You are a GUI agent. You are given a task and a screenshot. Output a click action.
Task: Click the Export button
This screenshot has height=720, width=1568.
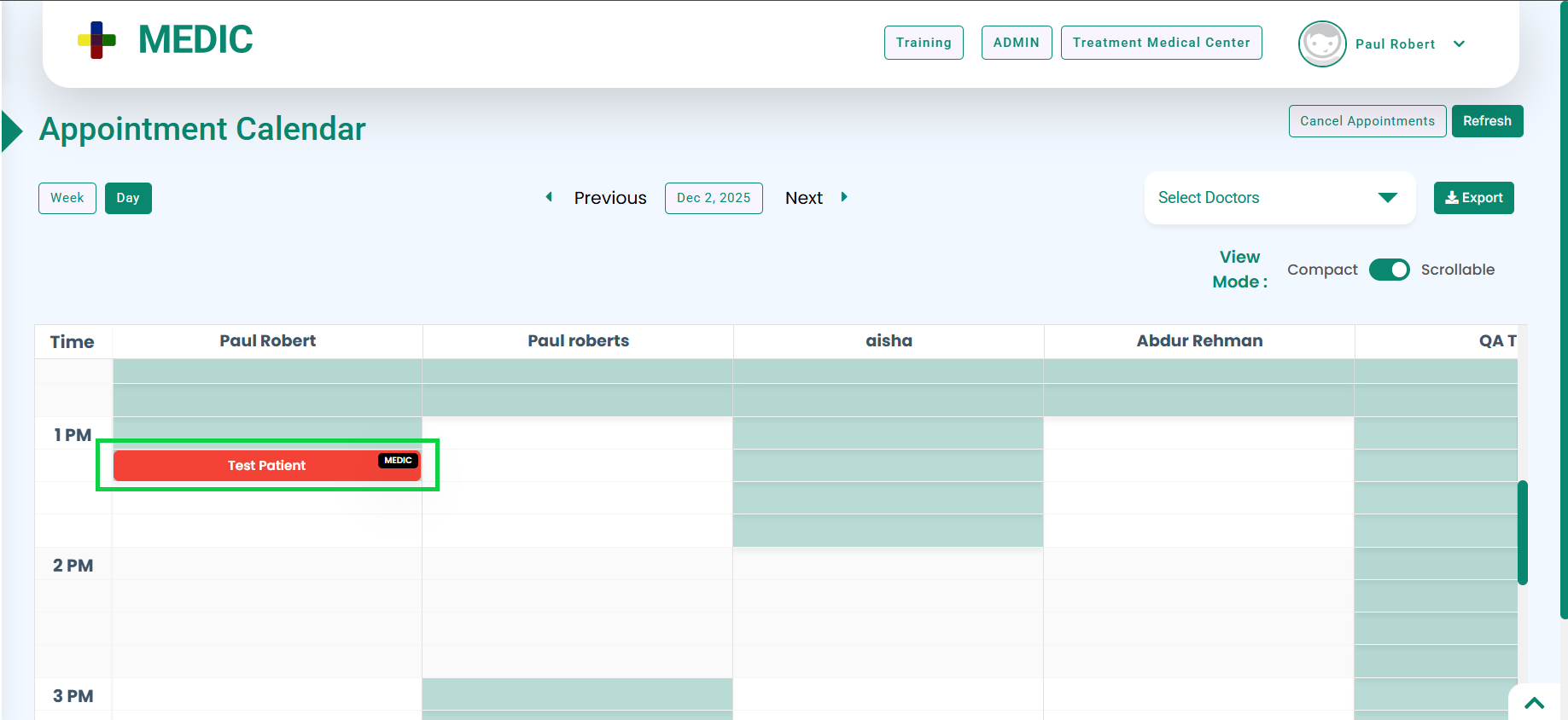tap(1473, 198)
